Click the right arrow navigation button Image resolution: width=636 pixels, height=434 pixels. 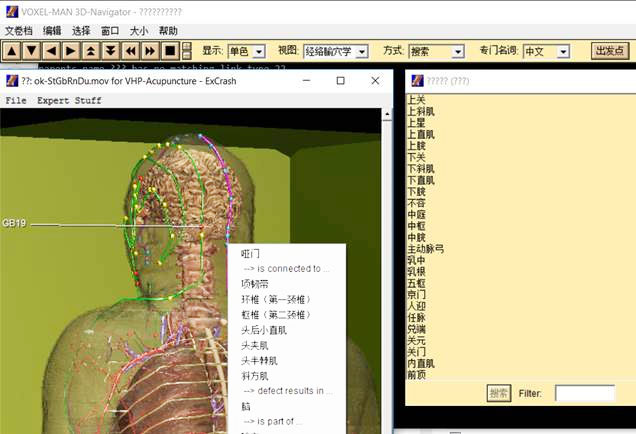(x=71, y=51)
